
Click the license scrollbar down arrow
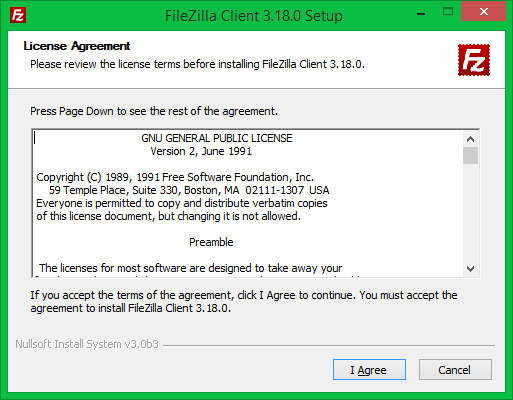click(470, 269)
